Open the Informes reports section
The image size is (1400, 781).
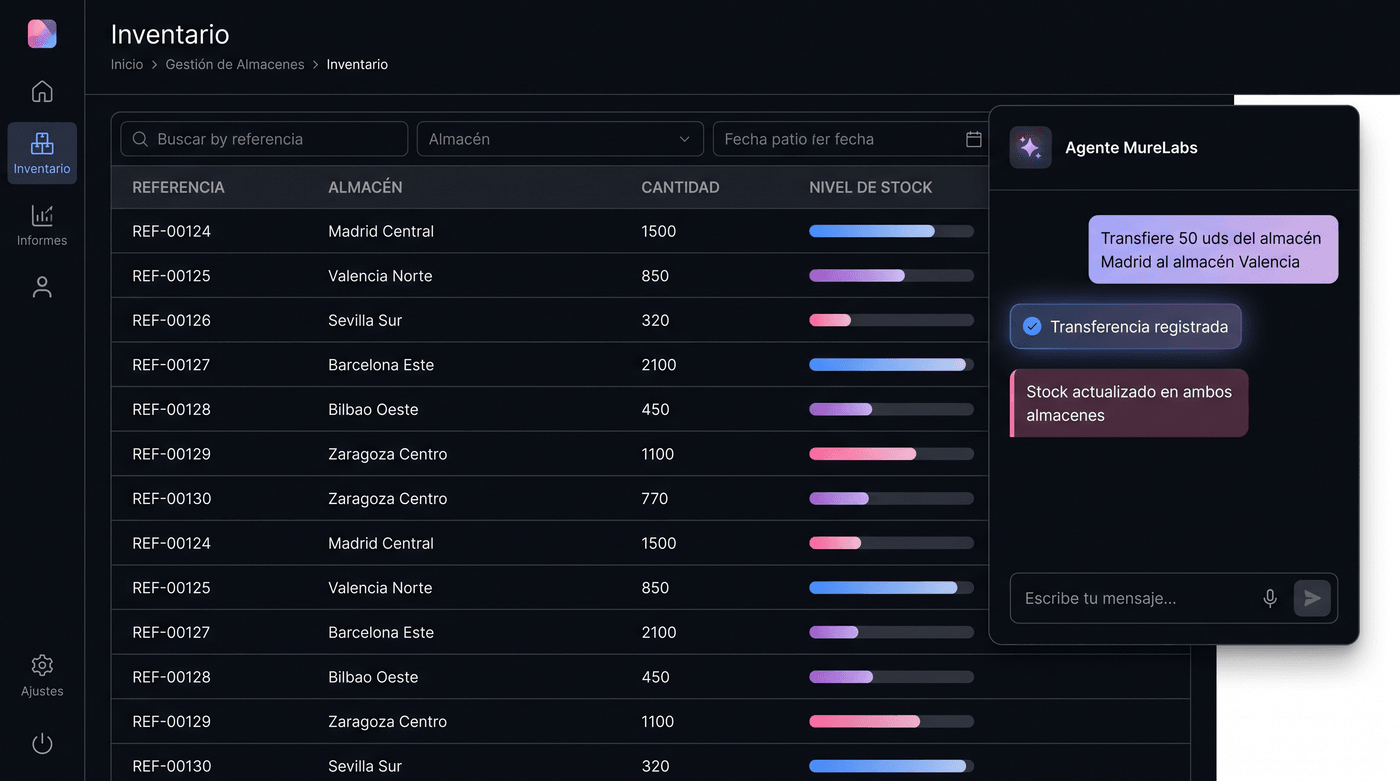coord(42,225)
